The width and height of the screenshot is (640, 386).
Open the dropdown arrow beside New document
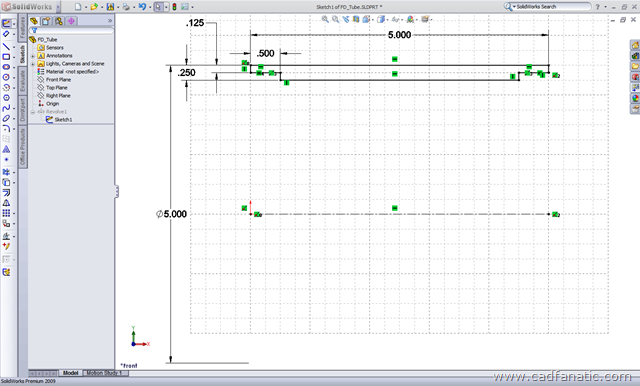pos(86,7)
